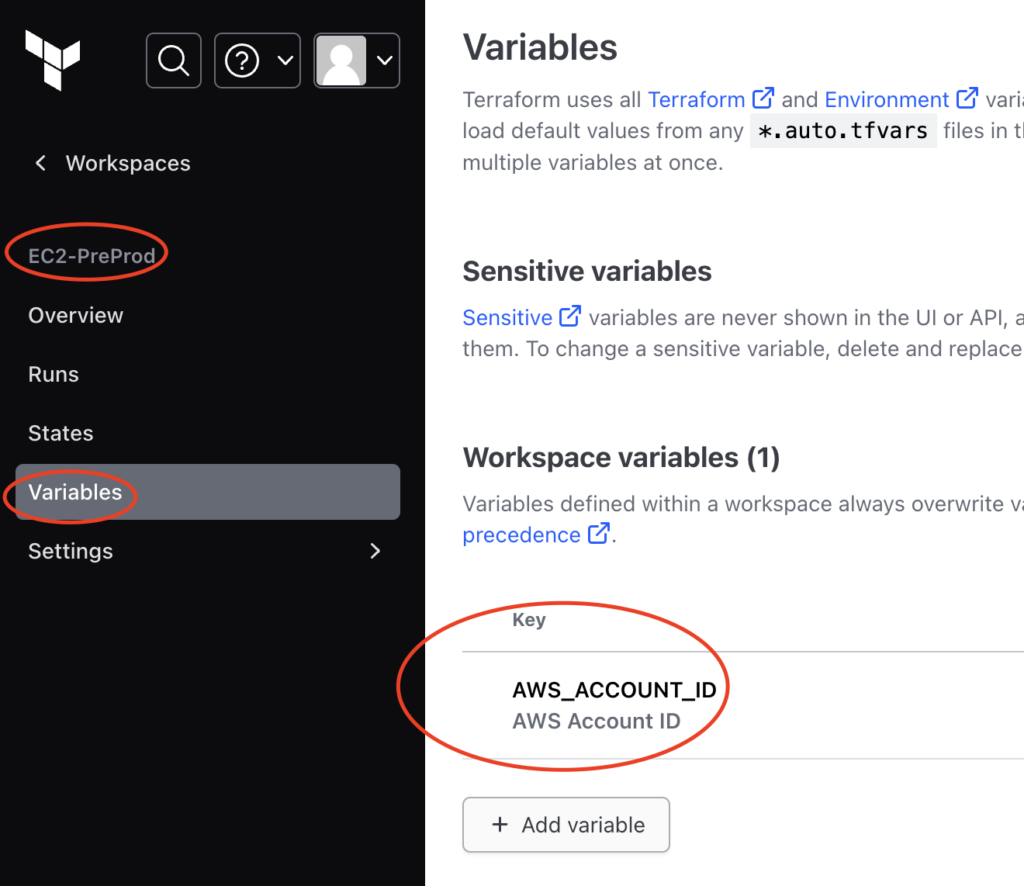
Task: Click external link icon after Environment
Action: click(967, 98)
